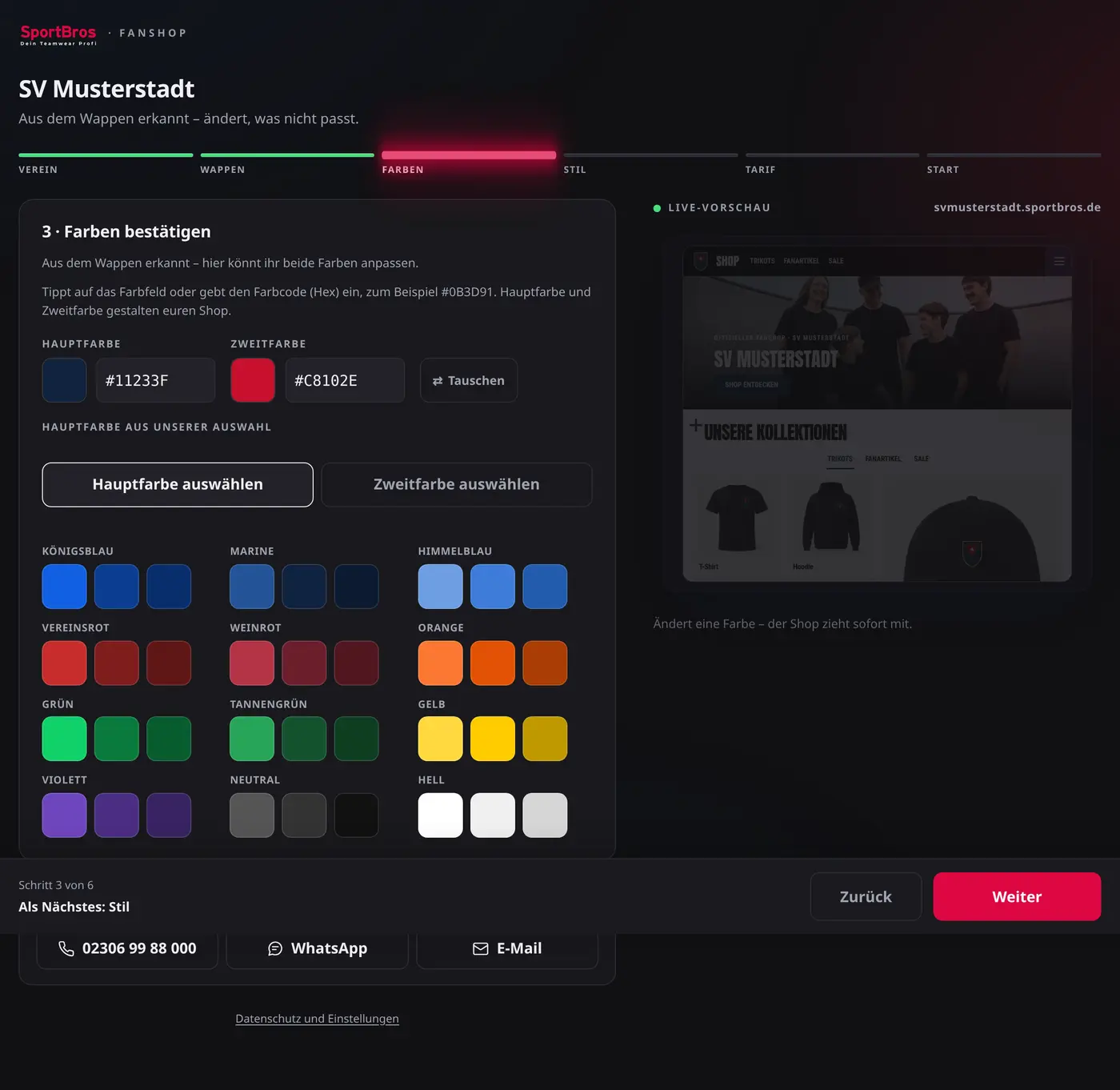
Task: Edit the Hauptfarbe hex field #11233F
Action: point(155,380)
